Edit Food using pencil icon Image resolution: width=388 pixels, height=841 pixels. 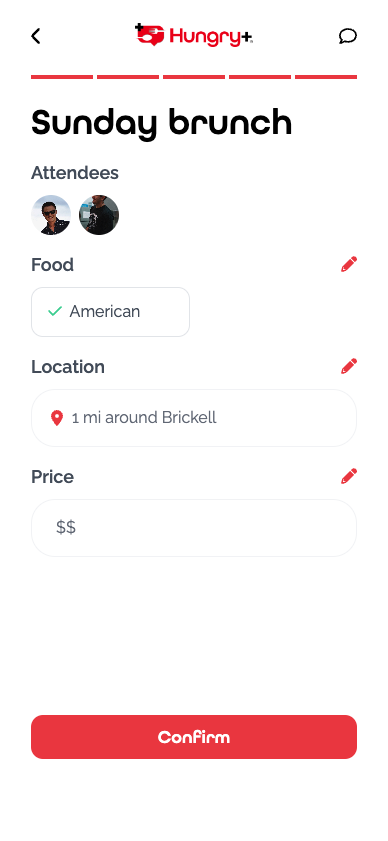pos(349,264)
